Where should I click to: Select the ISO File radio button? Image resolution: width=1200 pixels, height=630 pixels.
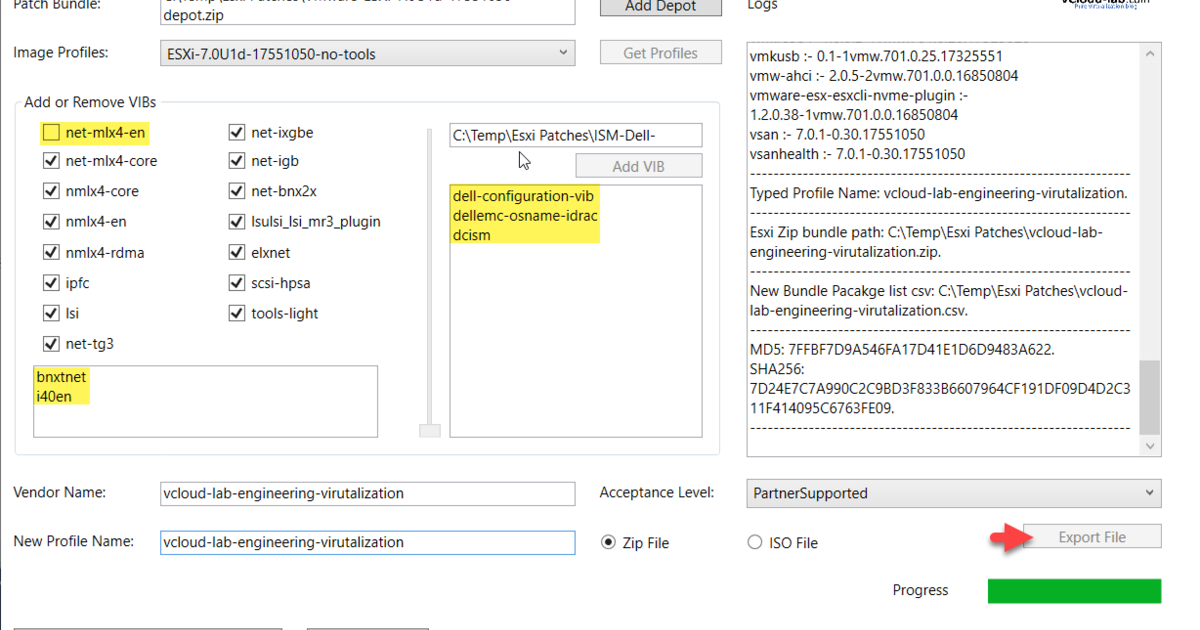point(755,543)
